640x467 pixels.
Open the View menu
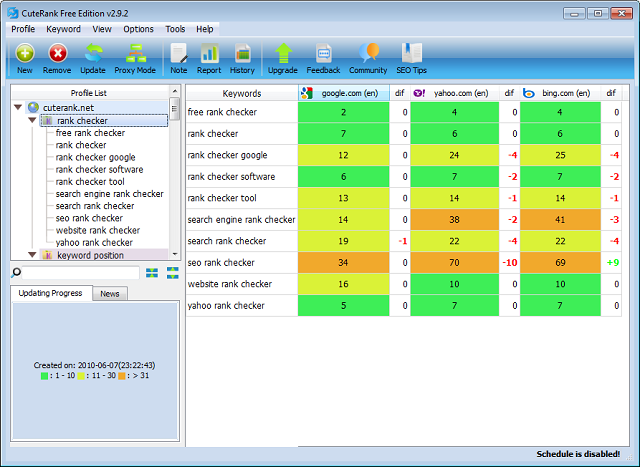pos(102,29)
